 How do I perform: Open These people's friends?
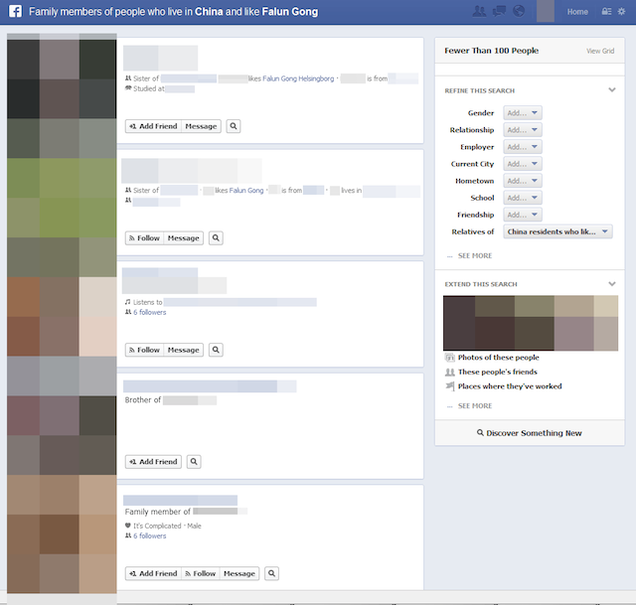point(497,372)
